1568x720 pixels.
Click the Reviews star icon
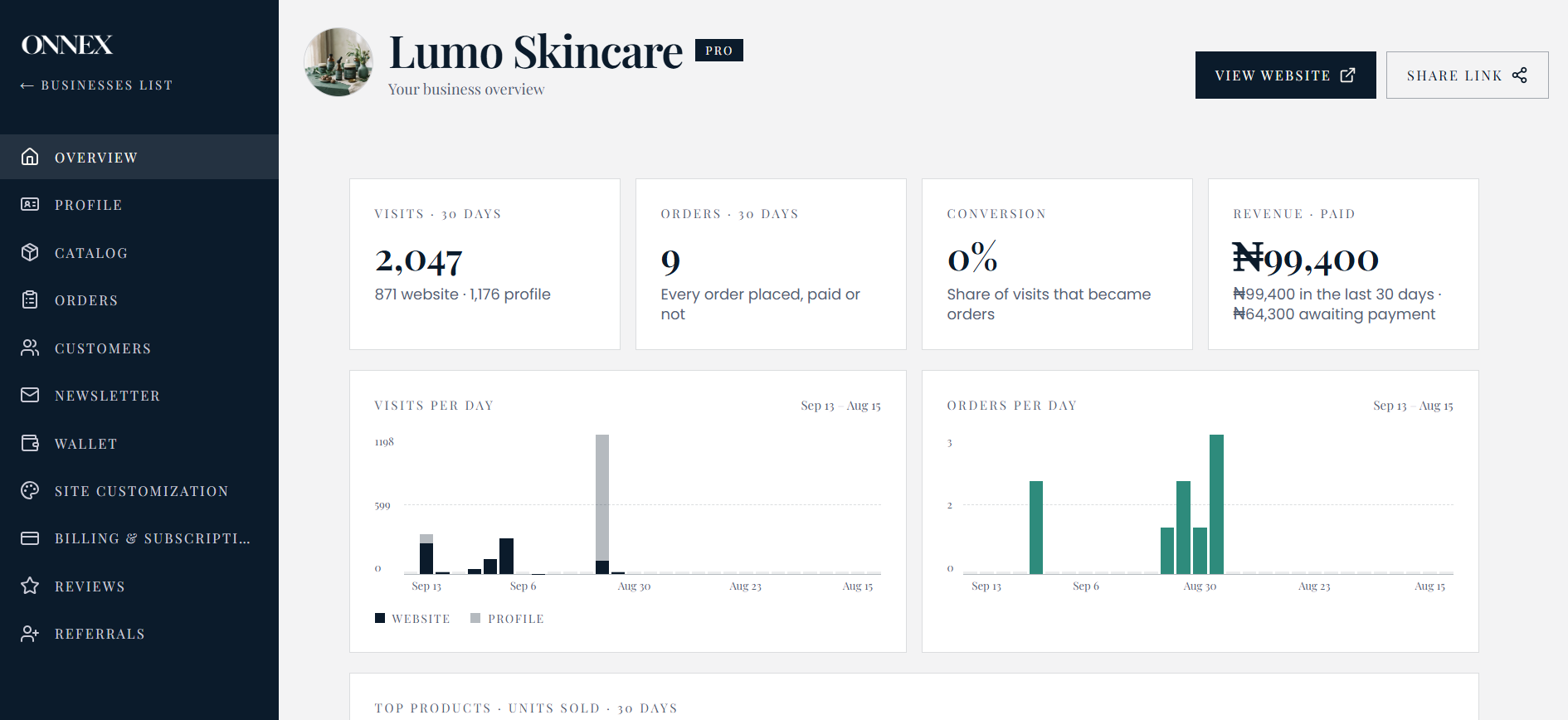pos(30,586)
